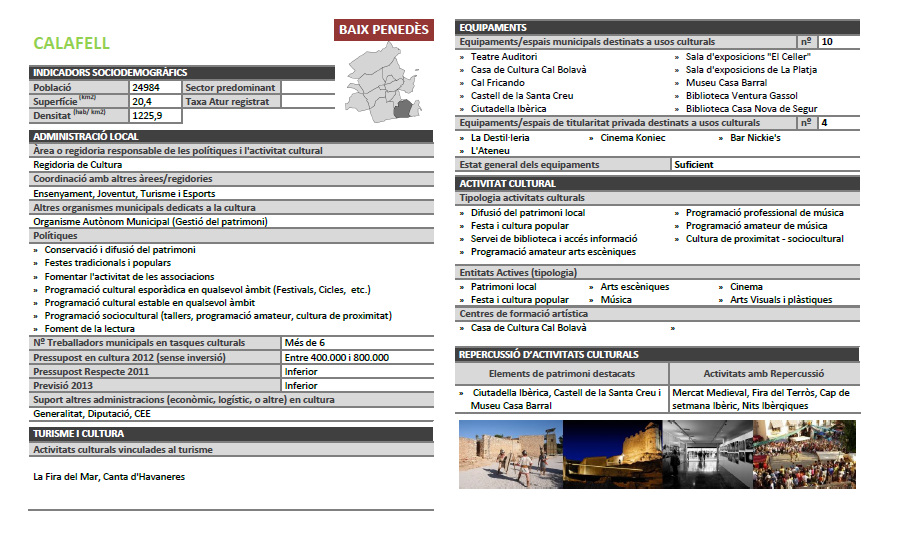
Task: Select Biblioteca Ventura Gassol item
Action: click(741, 96)
